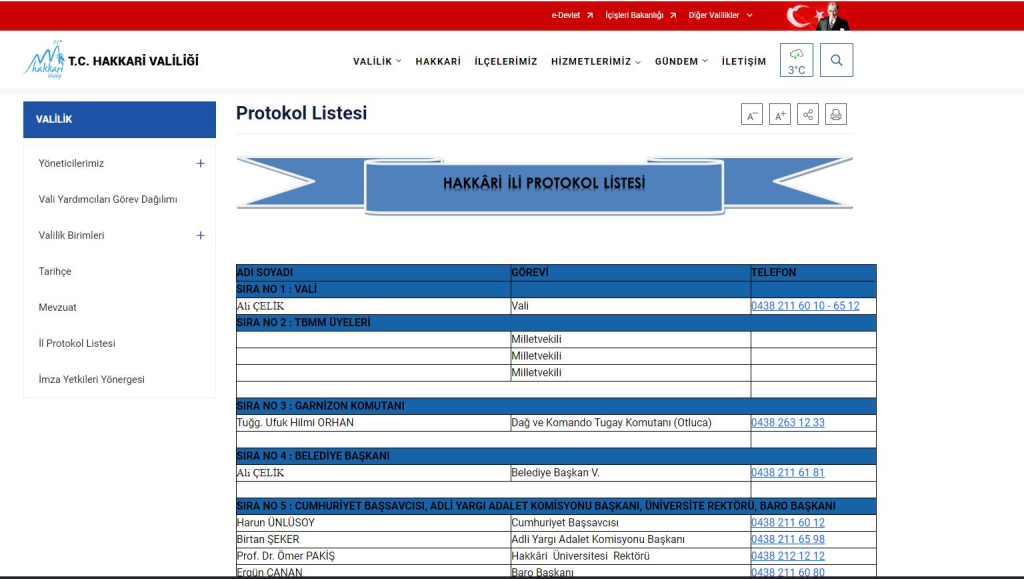Click the Hakkari Valiliği logo
Image resolution: width=1024 pixels, height=579 pixels.
coord(111,60)
